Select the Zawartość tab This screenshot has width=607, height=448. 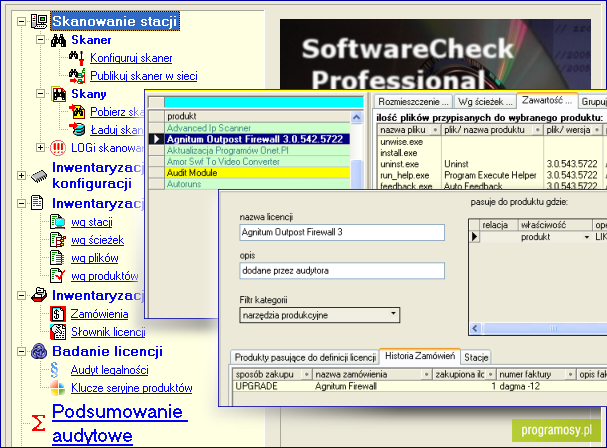pyautogui.click(x=547, y=100)
